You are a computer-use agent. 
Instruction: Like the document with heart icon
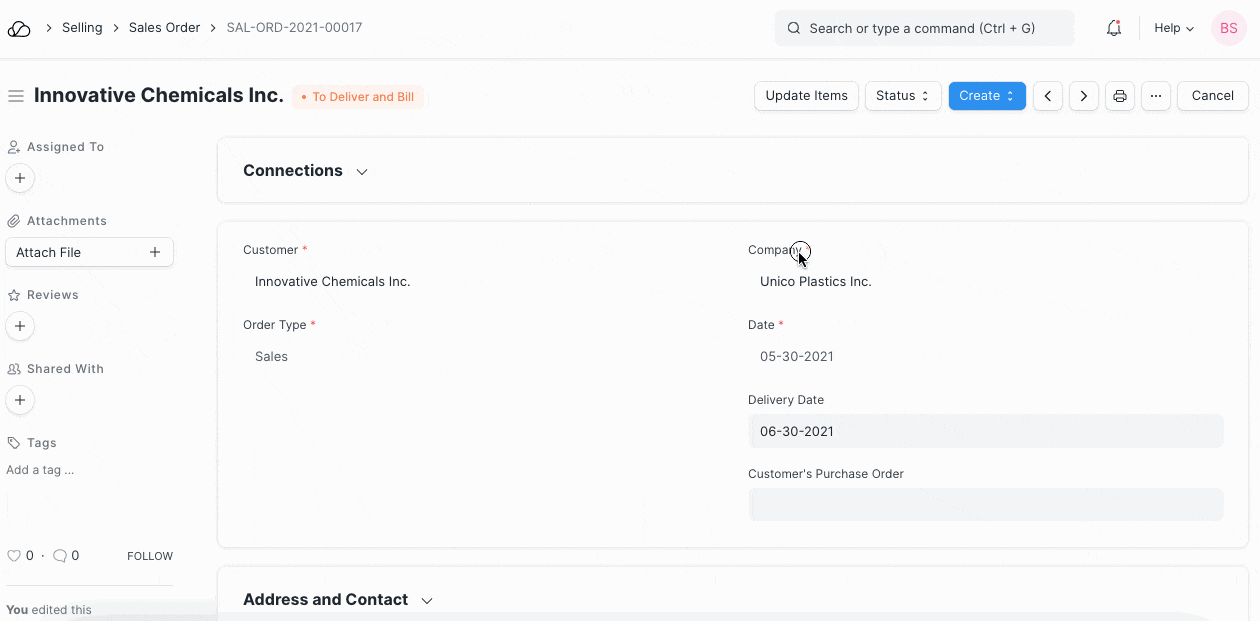click(14, 556)
